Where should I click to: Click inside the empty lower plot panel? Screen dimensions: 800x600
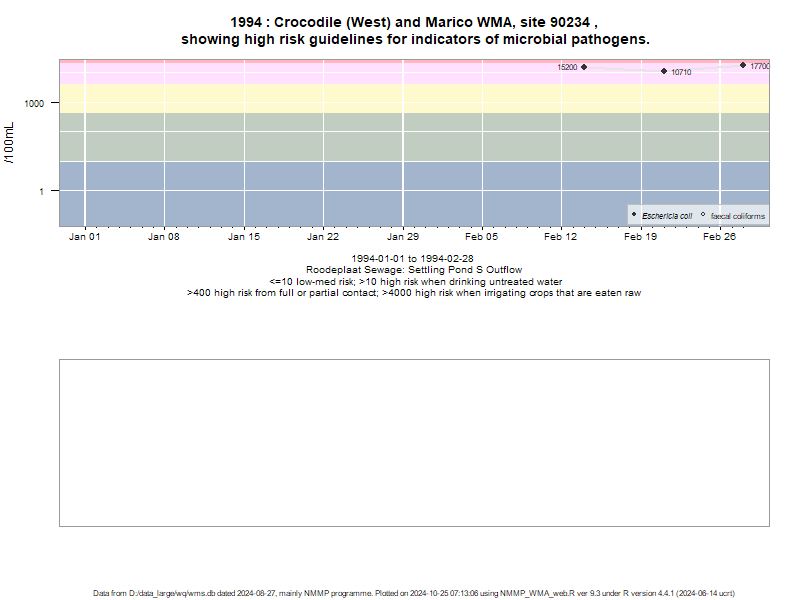point(414,443)
